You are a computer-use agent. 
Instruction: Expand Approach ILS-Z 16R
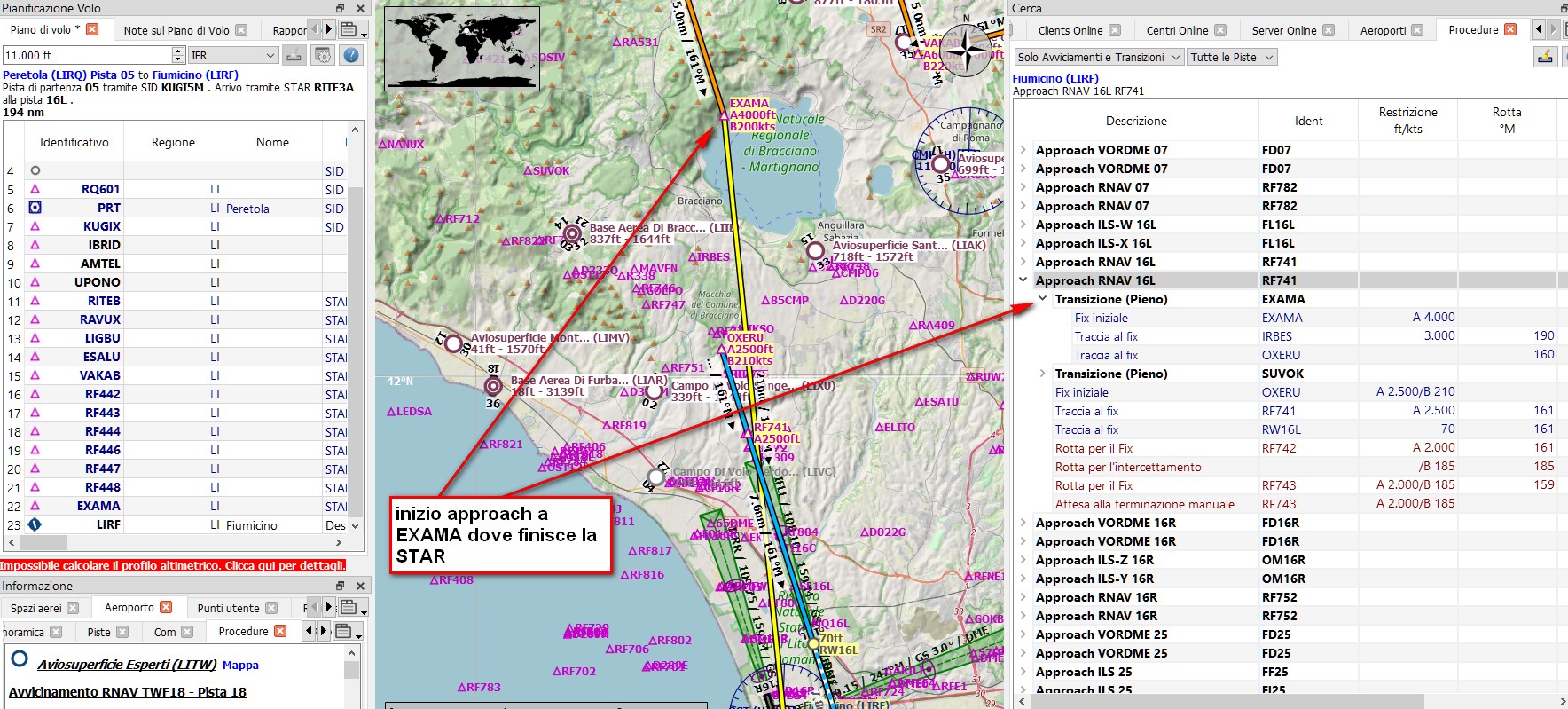coord(1023,560)
